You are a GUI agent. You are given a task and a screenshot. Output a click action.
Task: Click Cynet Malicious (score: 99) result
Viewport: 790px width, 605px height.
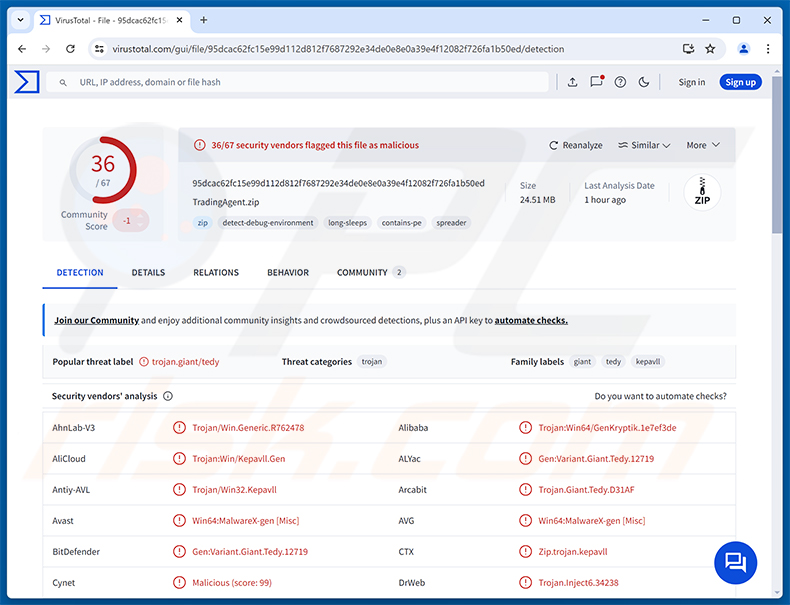(x=232, y=583)
